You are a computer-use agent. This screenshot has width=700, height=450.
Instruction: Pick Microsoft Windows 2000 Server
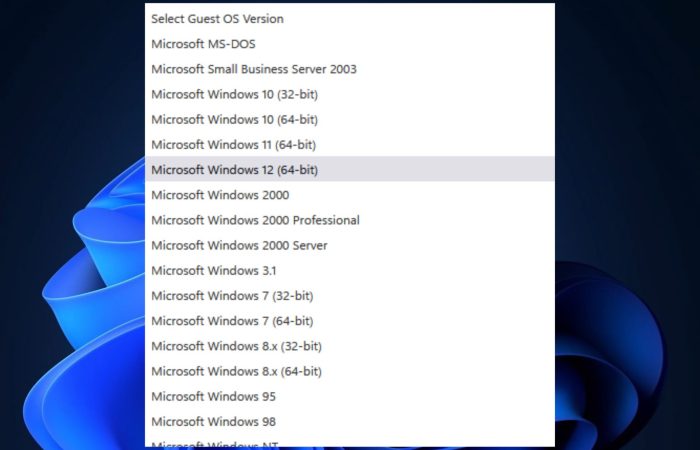(350, 246)
